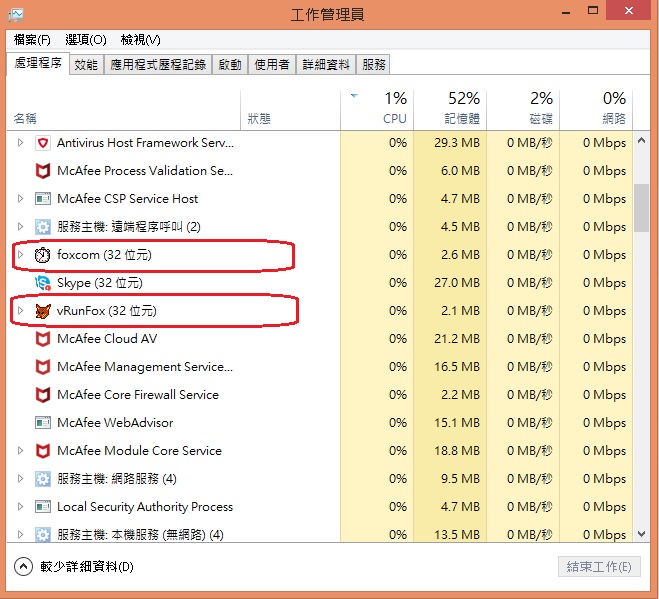
Task: Expand McAfee Module Core Service row
Action: (x=20, y=451)
